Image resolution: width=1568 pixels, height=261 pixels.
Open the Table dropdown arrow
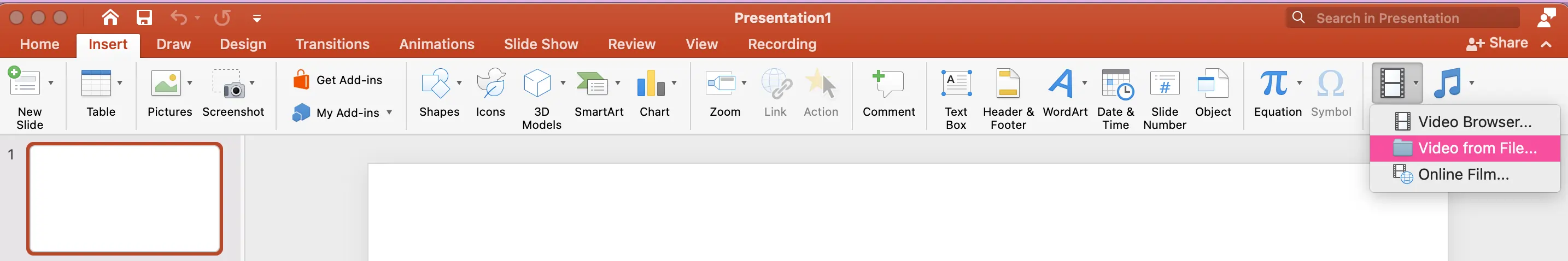click(119, 83)
